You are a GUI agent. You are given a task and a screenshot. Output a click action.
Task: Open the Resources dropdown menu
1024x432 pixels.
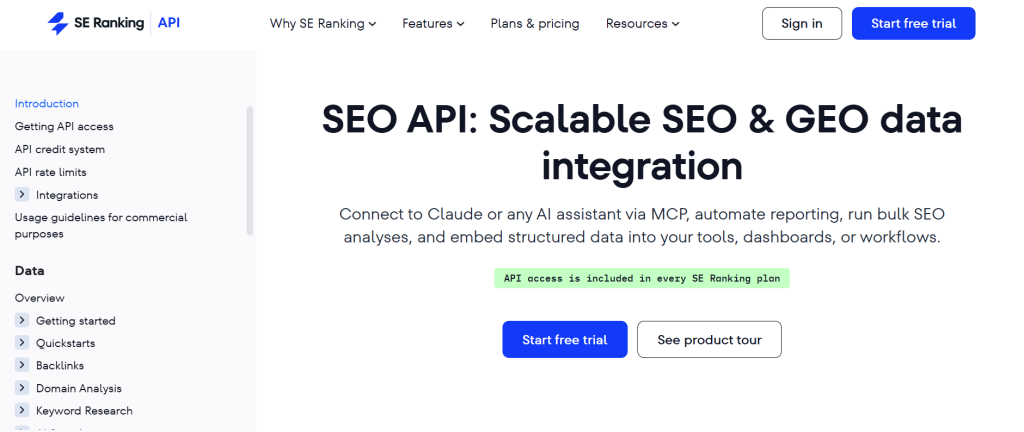(643, 23)
